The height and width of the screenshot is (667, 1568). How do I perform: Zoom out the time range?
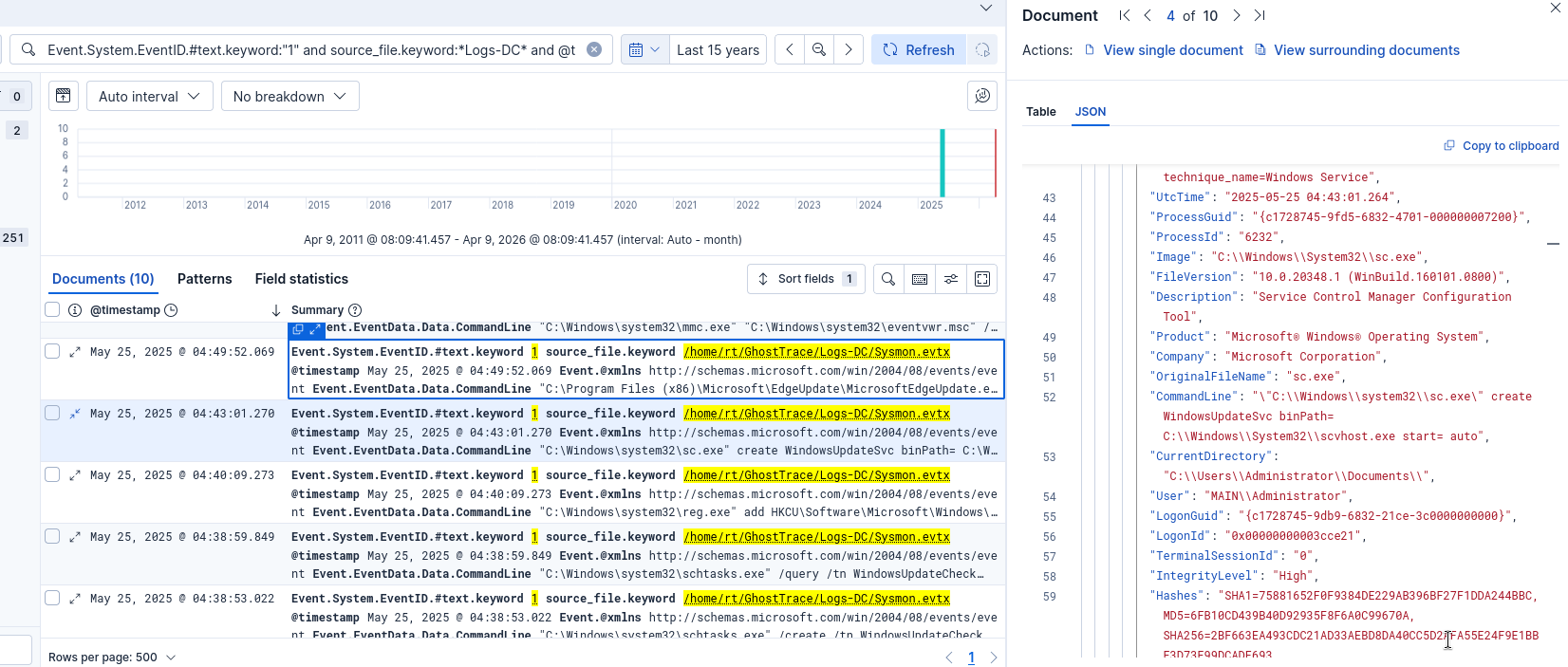pos(819,49)
